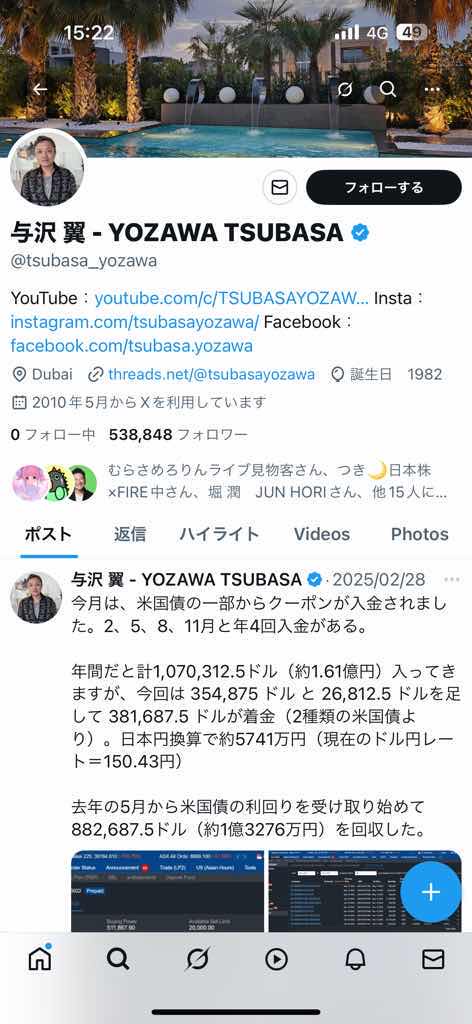
Task: Tap the back arrow icon
Action: coord(40,89)
